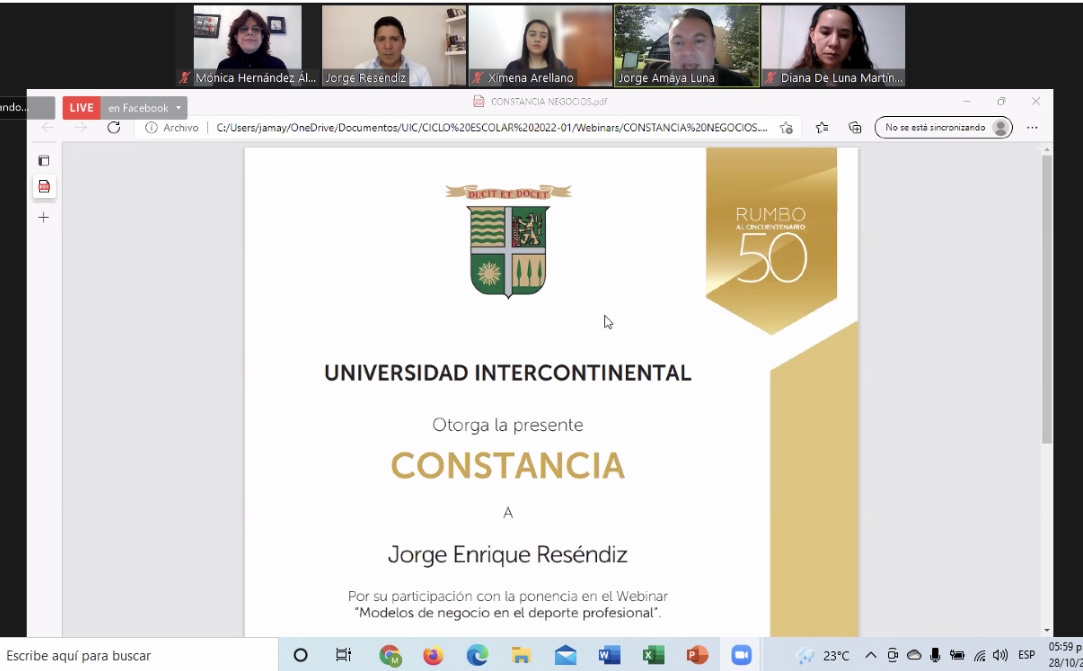The height and width of the screenshot is (671, 1083).
Task: Click the microphone icon in system tray
Action: pyautogui.click(x=935, y=655)
